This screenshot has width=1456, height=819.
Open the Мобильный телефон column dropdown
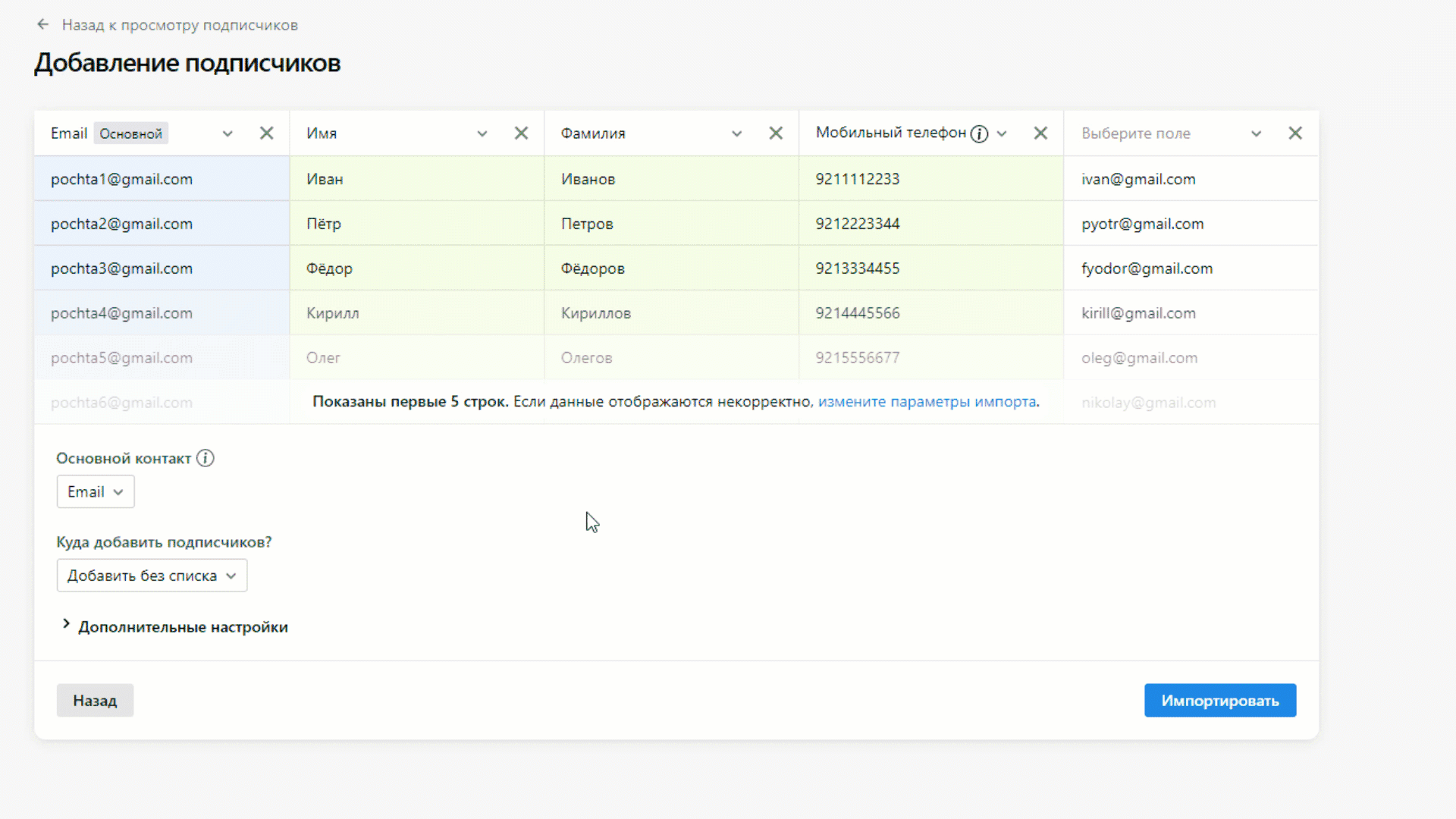coord(1003,133)
